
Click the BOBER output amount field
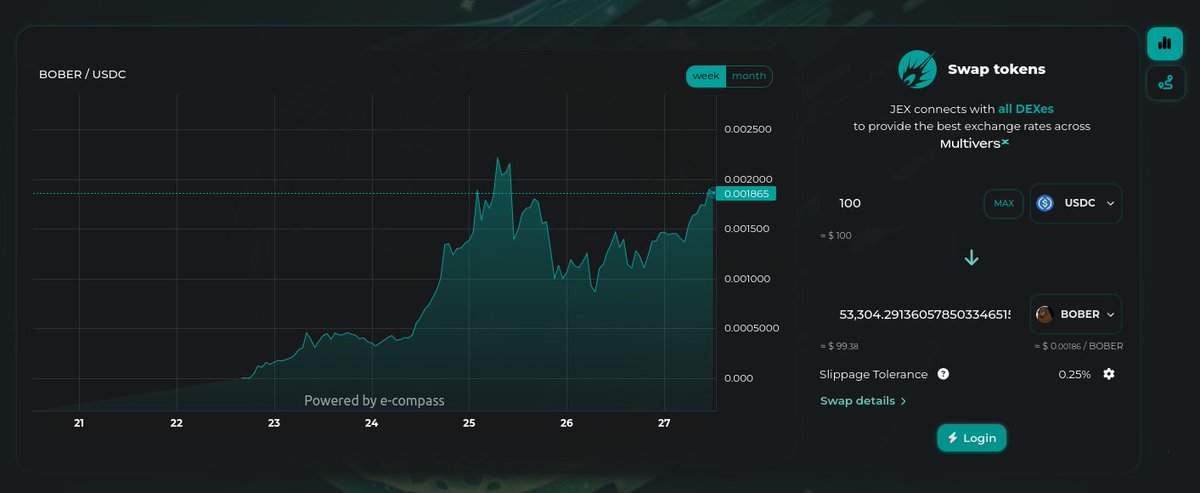coord(924,314)
